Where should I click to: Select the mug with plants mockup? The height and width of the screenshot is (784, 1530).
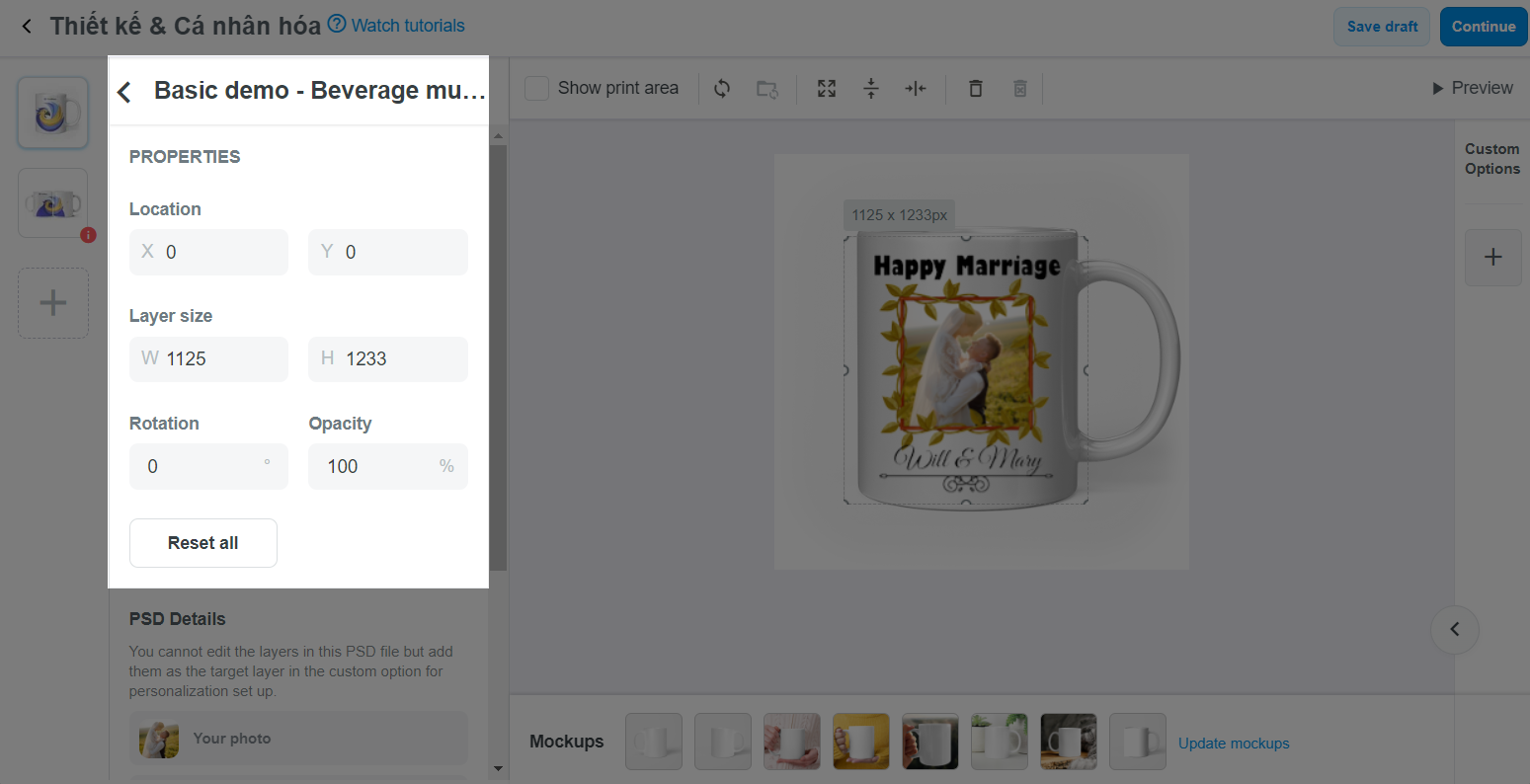pyautogui.click(x=1000, y=742)
